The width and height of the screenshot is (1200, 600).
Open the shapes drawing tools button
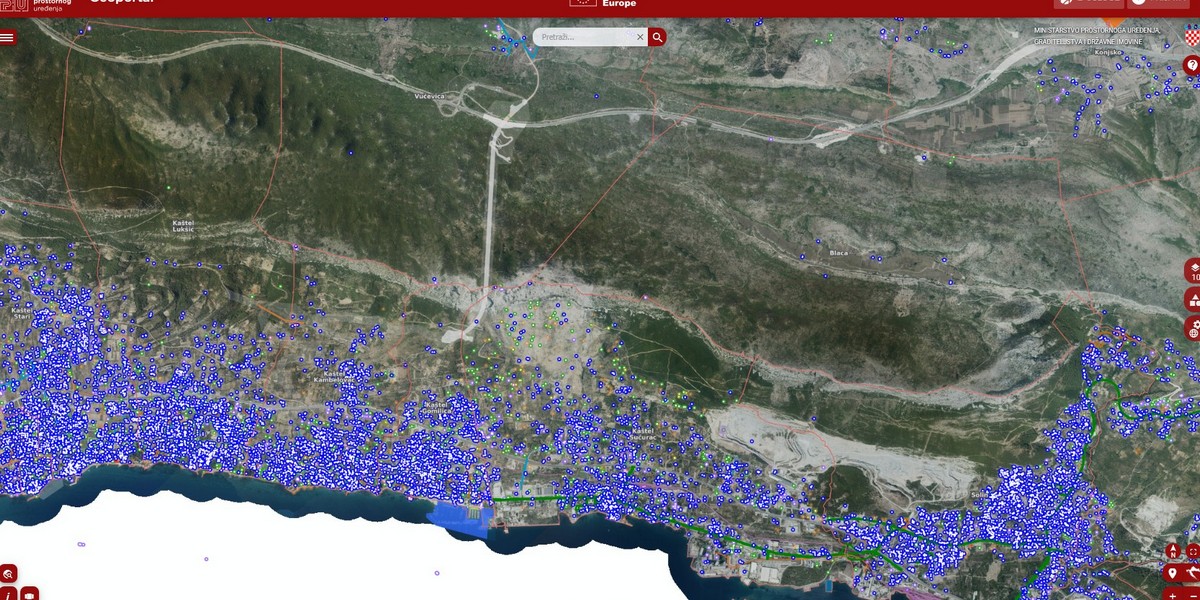coord(1193,300)
